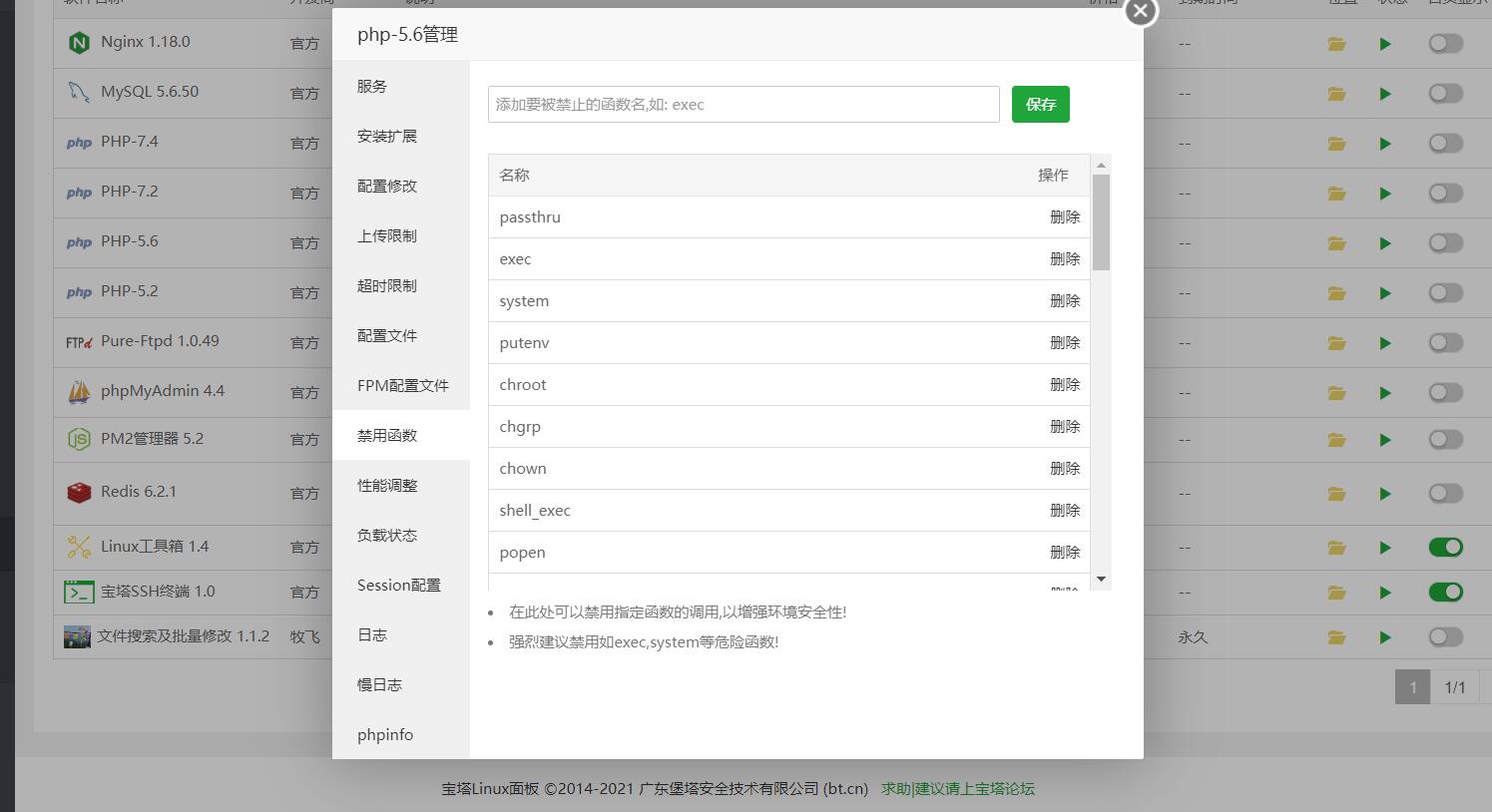Screen dimensions: 1492x812
Task: Click the Redis icon
Action: [x=79, y=492]
